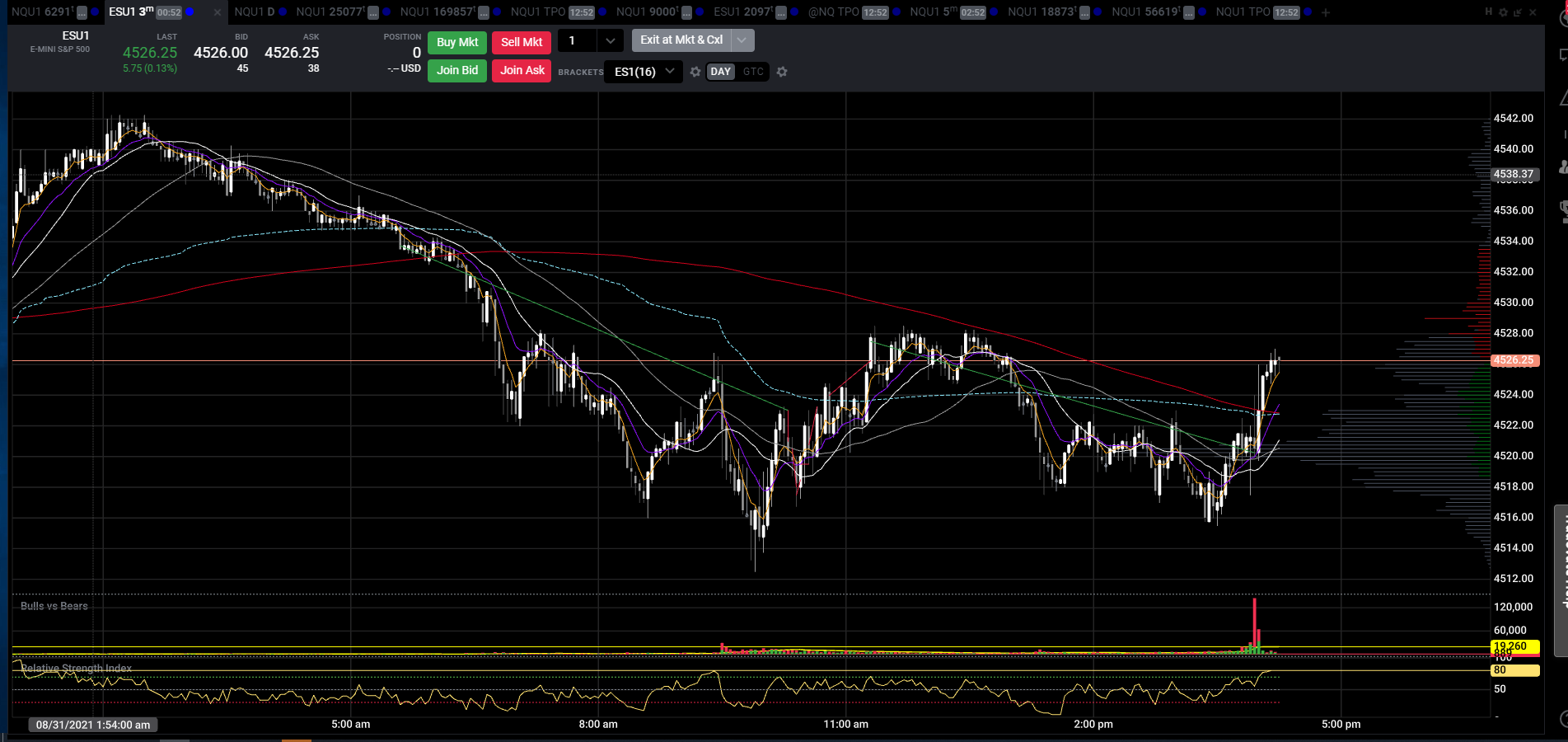Select DAY order duration
Image resolution: width=1568 pixels, height=742 pixels.
point(721,72)
